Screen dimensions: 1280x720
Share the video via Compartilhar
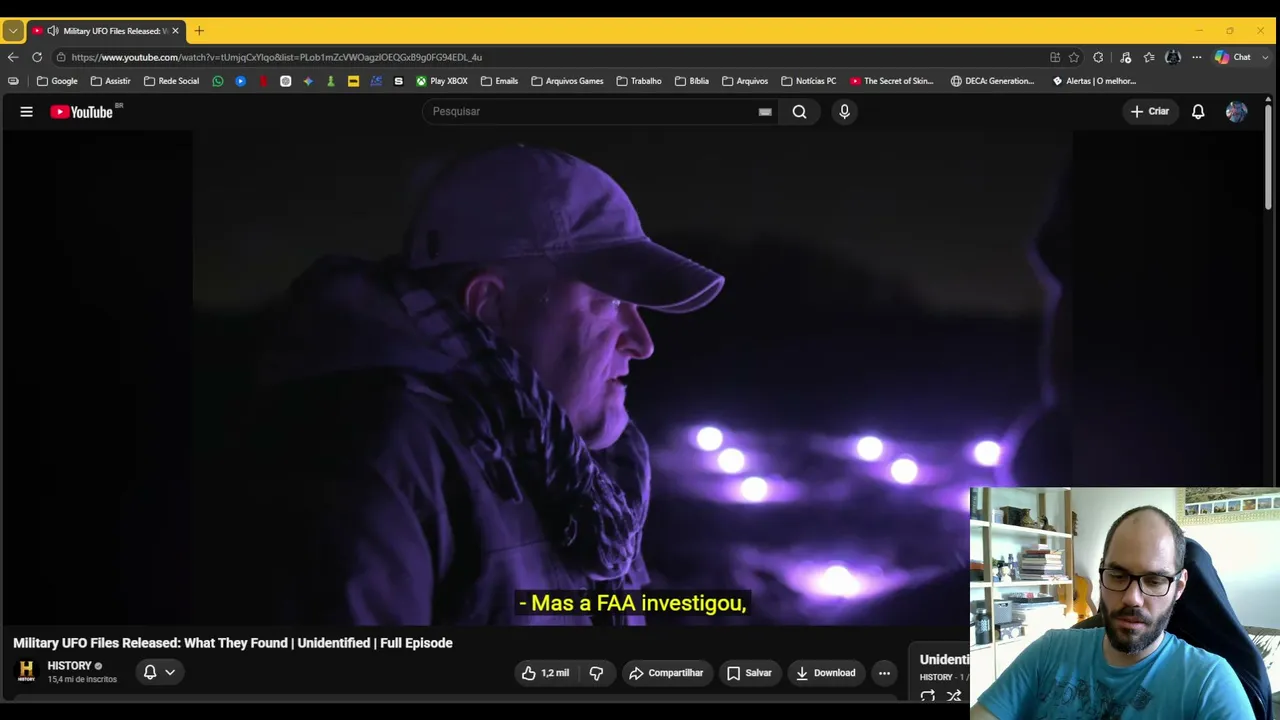(x=666, y=673)
